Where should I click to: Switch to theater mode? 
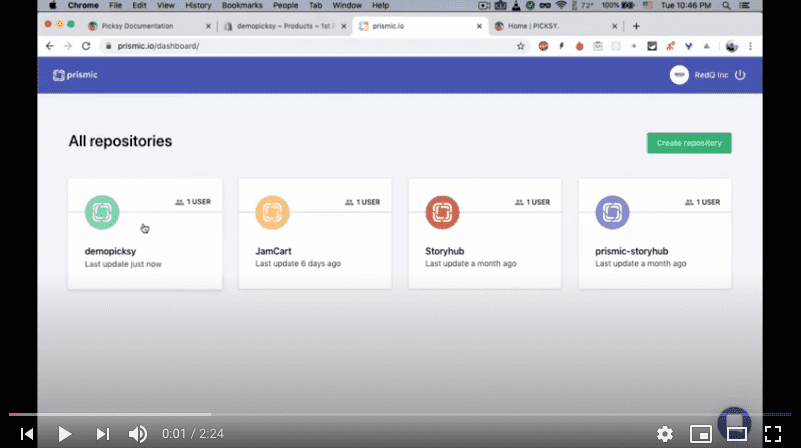coord(737,434)
